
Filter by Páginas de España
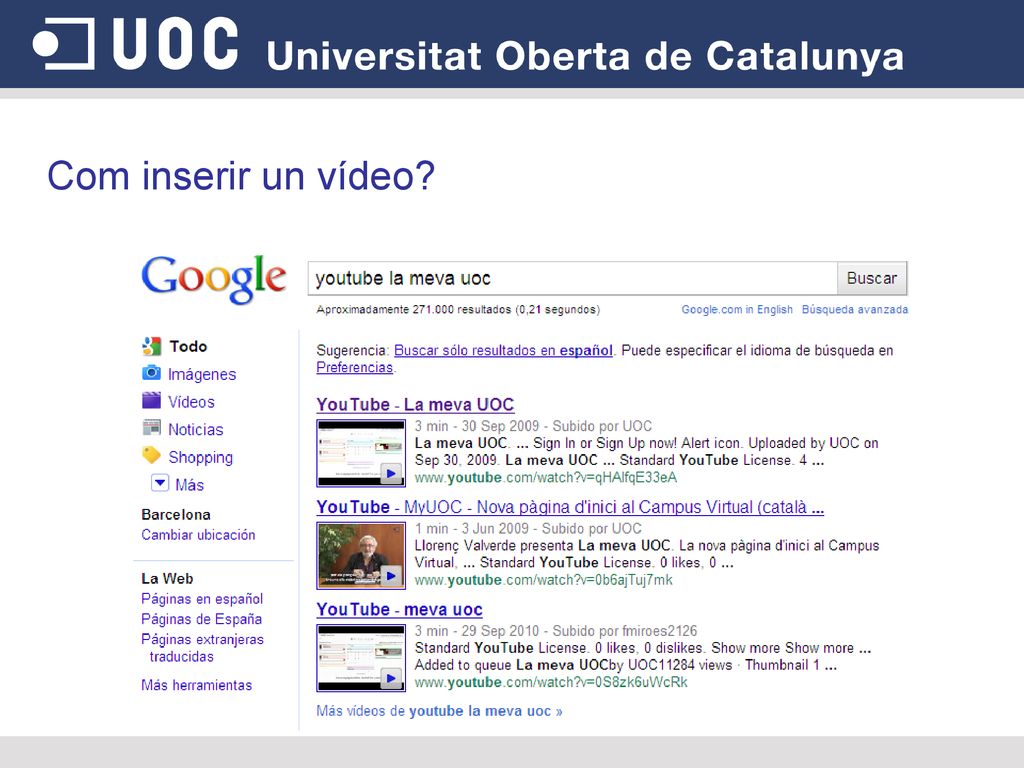pyautogui.click(x=202, y=619)
